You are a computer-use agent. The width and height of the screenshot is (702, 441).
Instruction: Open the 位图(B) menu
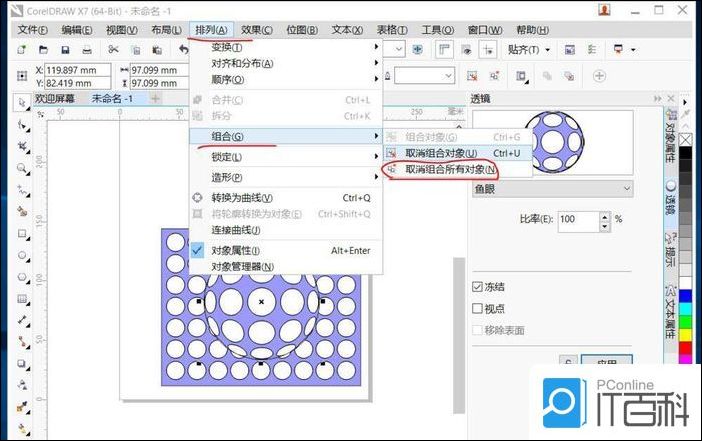[x=302, y=30]
